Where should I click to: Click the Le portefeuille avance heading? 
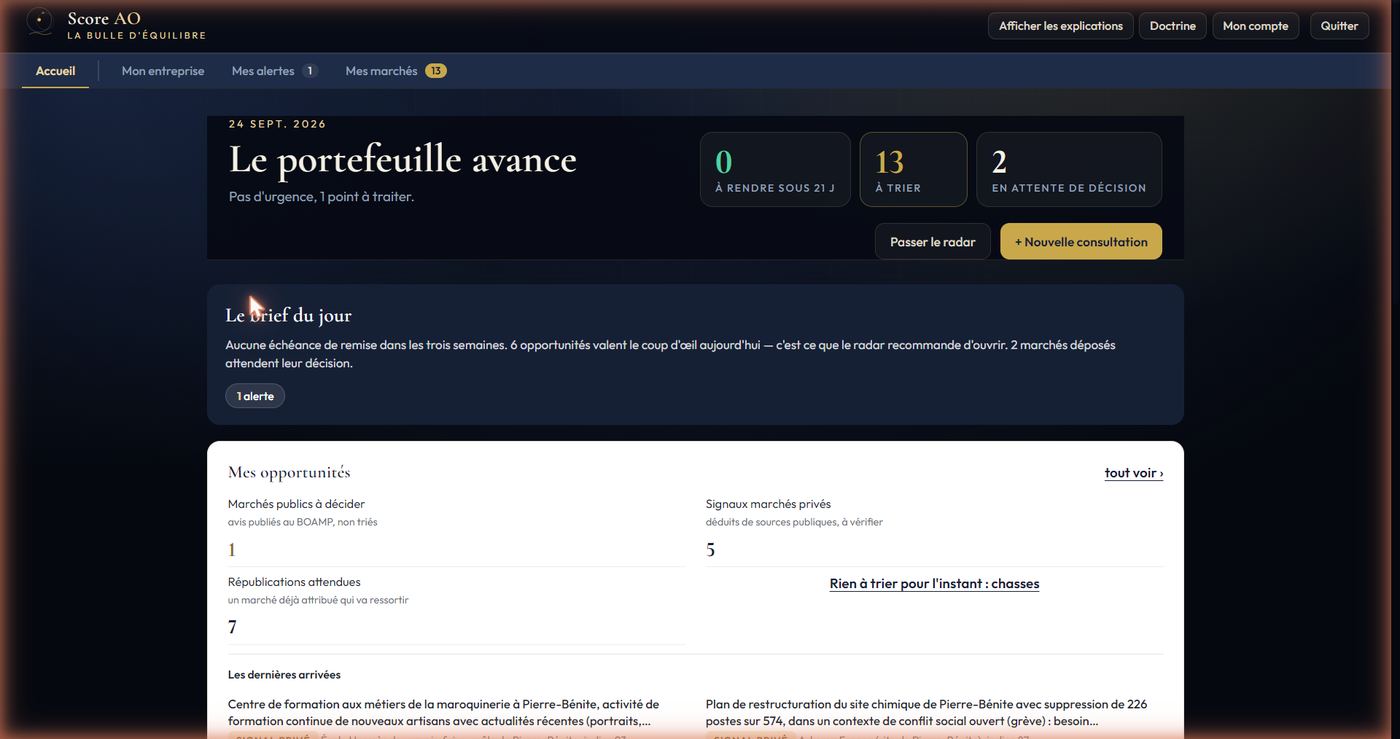pyautogui.click(x=402, y=159)
